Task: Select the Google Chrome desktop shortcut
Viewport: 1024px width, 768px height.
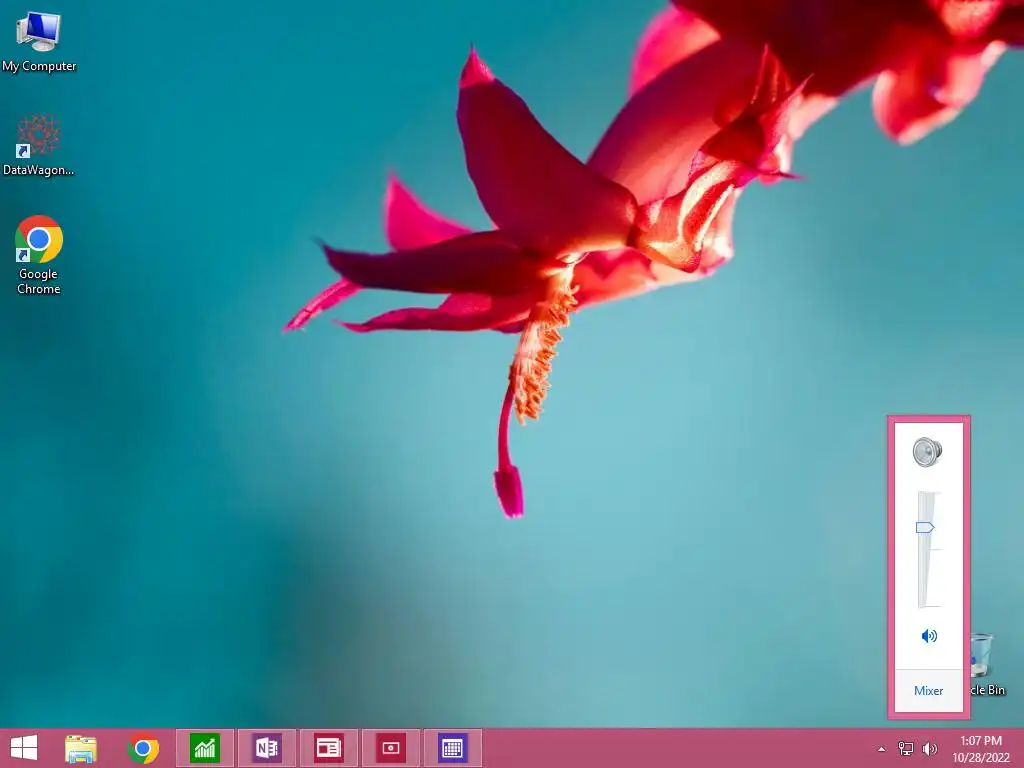Action: [39, 255]
